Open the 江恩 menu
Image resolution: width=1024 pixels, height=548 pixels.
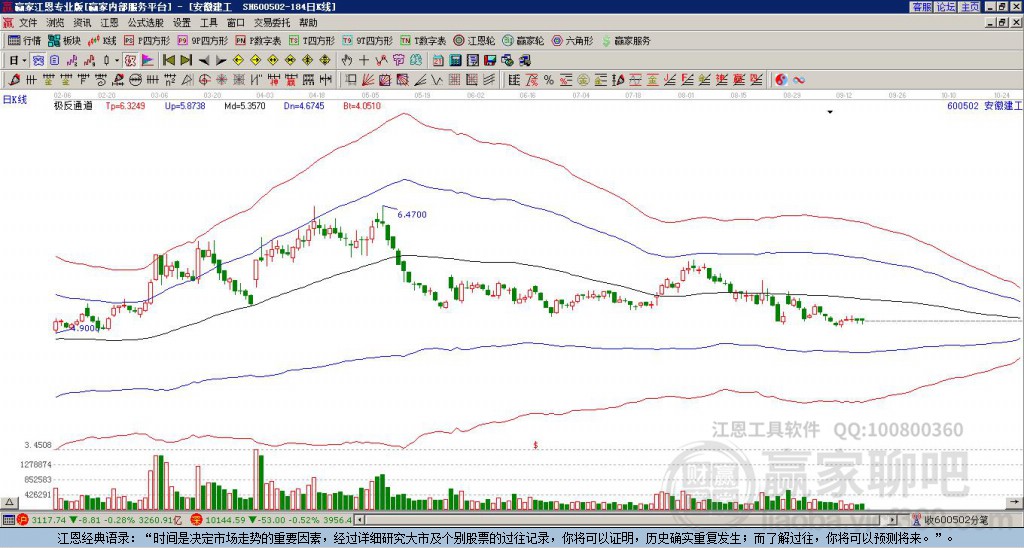[109, 23]
